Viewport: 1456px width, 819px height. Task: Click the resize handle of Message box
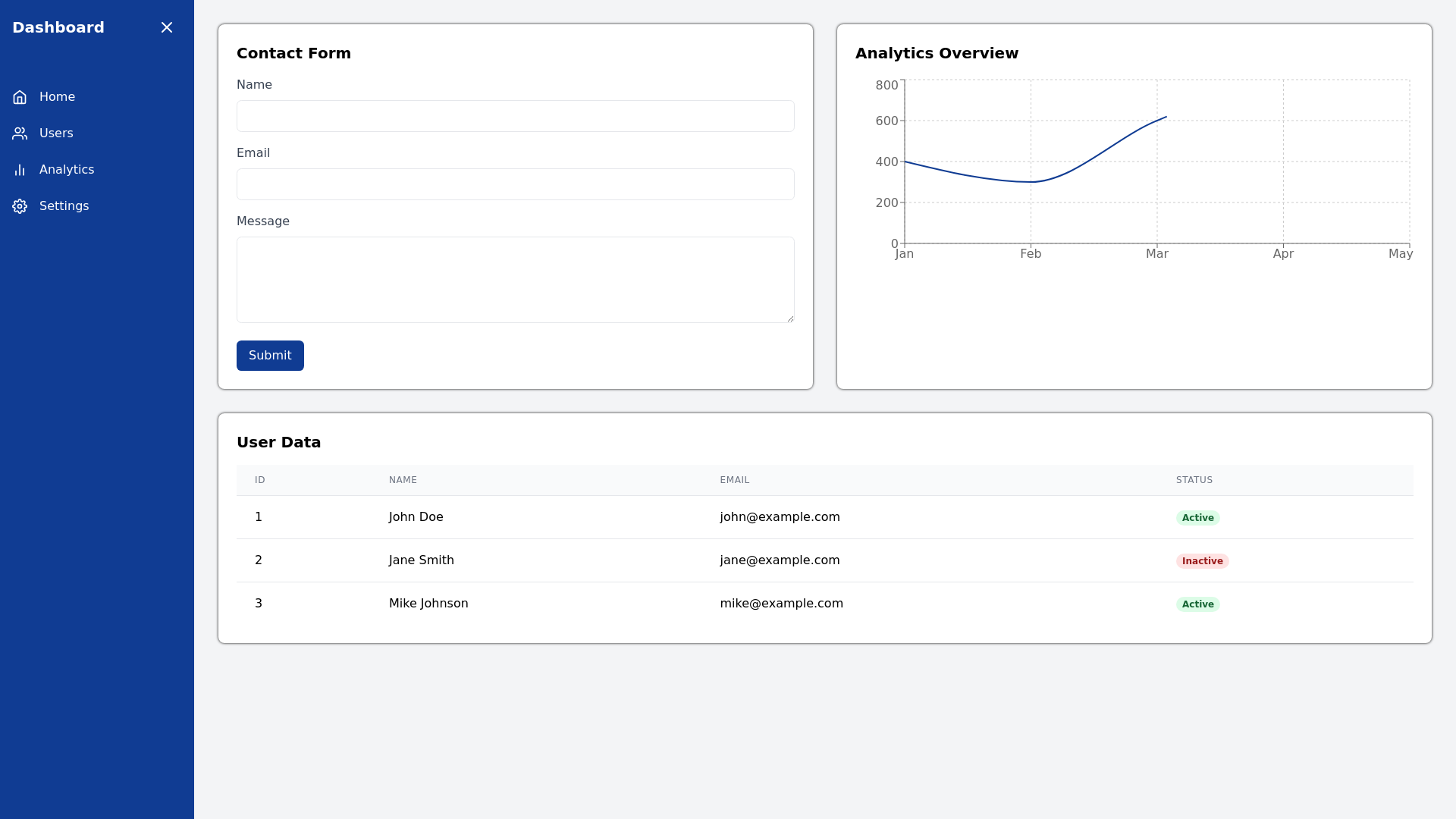coord(790,318)
